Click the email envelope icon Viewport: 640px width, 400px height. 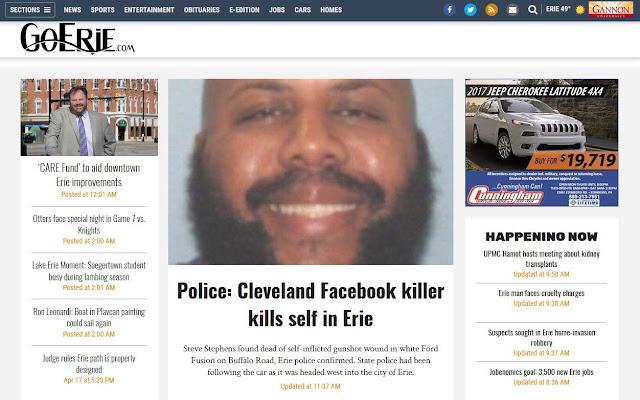pos(512,9)
